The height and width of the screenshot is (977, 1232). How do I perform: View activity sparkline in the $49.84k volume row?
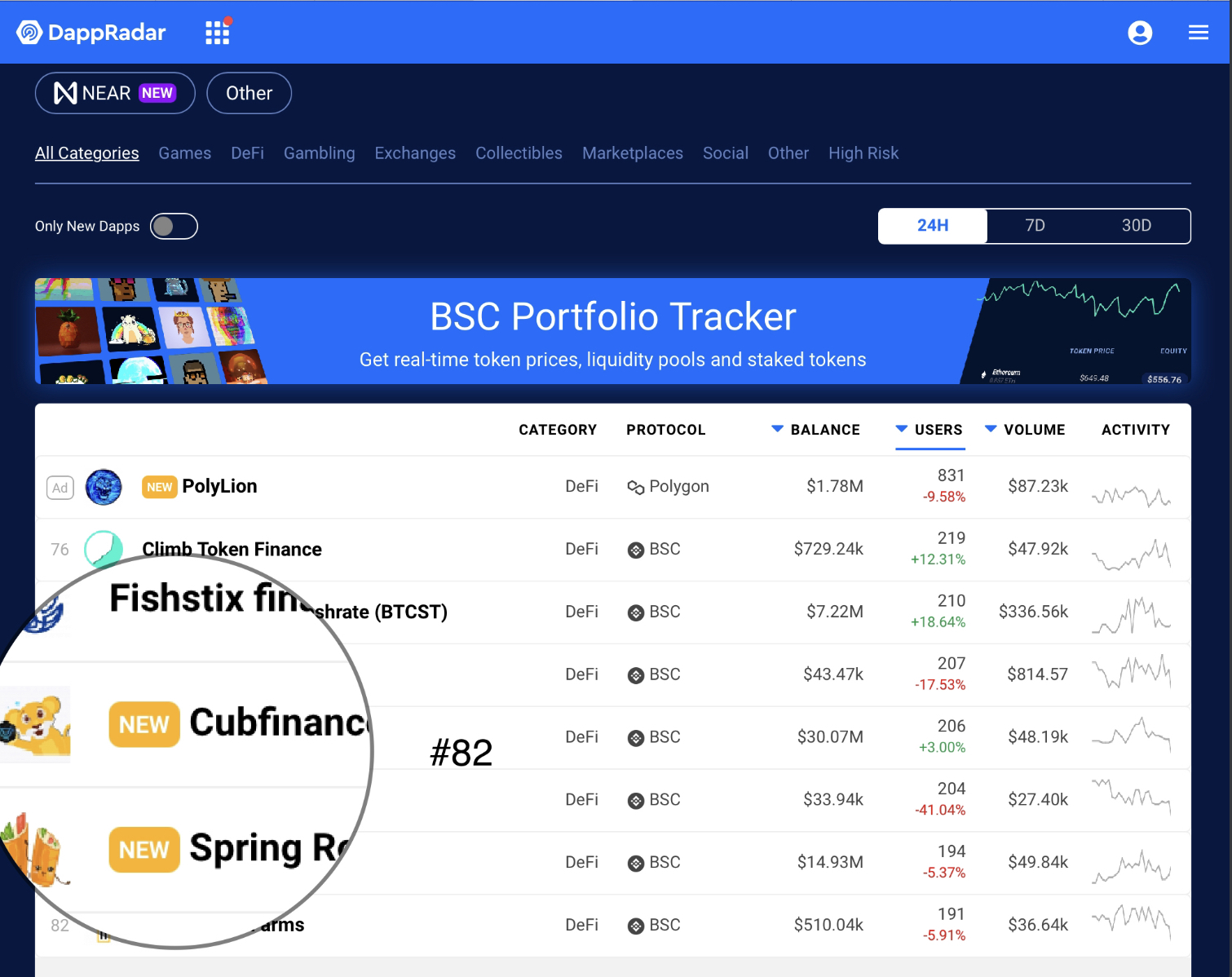coord(1132,866)
